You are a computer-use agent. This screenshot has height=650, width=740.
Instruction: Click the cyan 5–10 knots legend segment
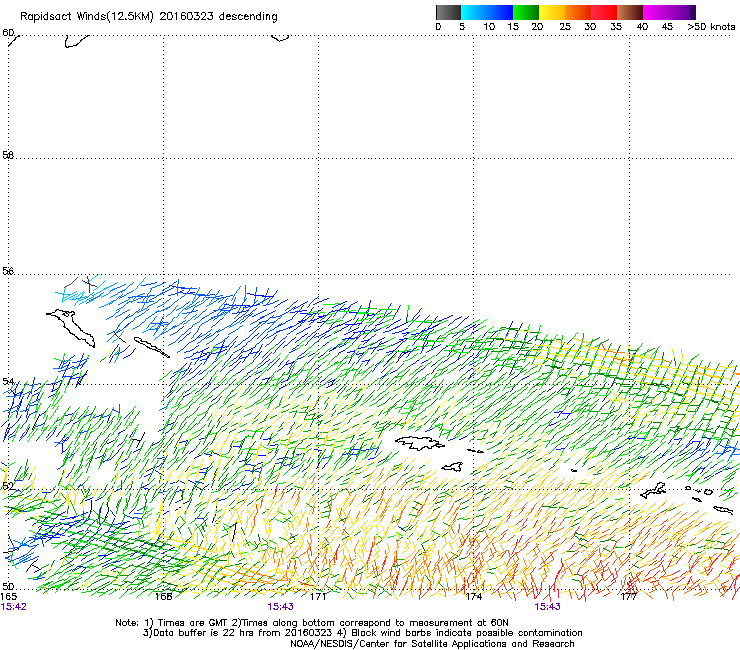click(x=474, y=12)
